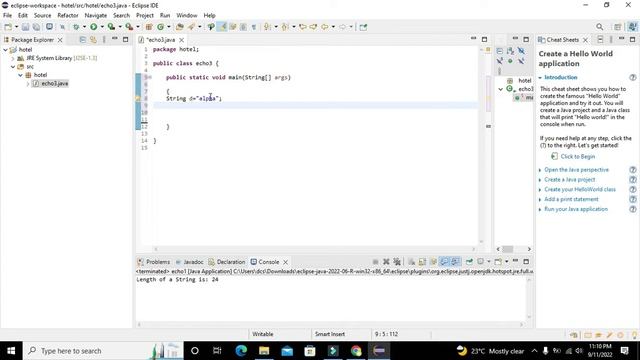Click the Open Perspective icon
This screenshot has height=360, width=640.
pos(618,27)
